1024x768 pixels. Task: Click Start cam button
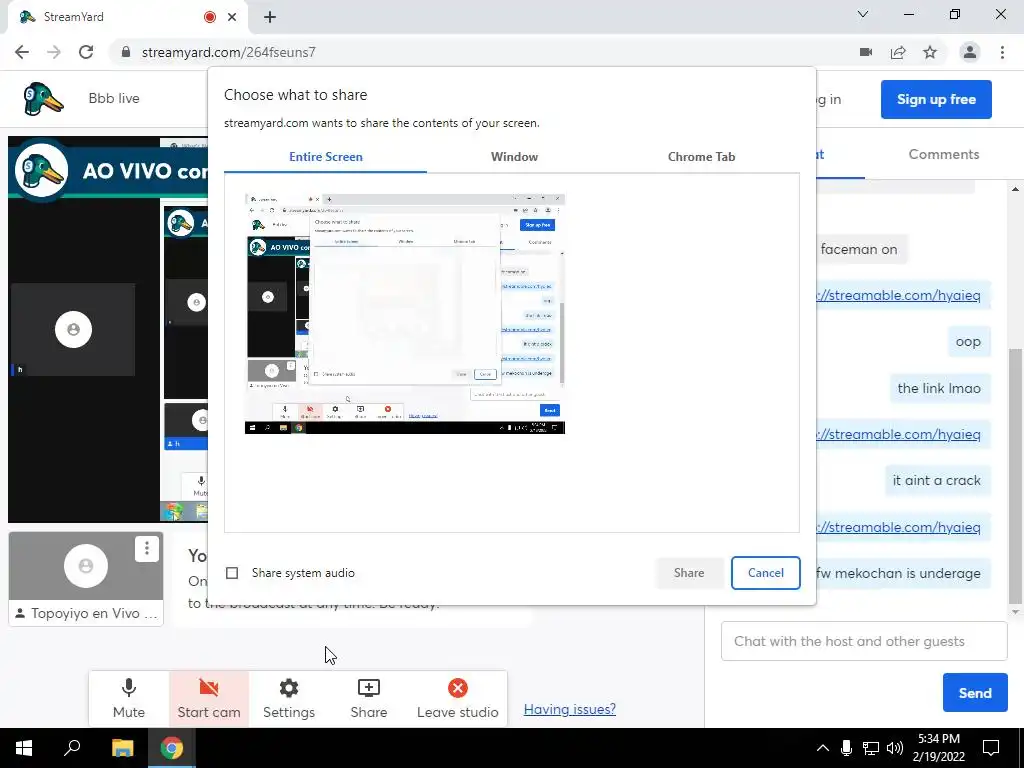click(x=209, y=698)
